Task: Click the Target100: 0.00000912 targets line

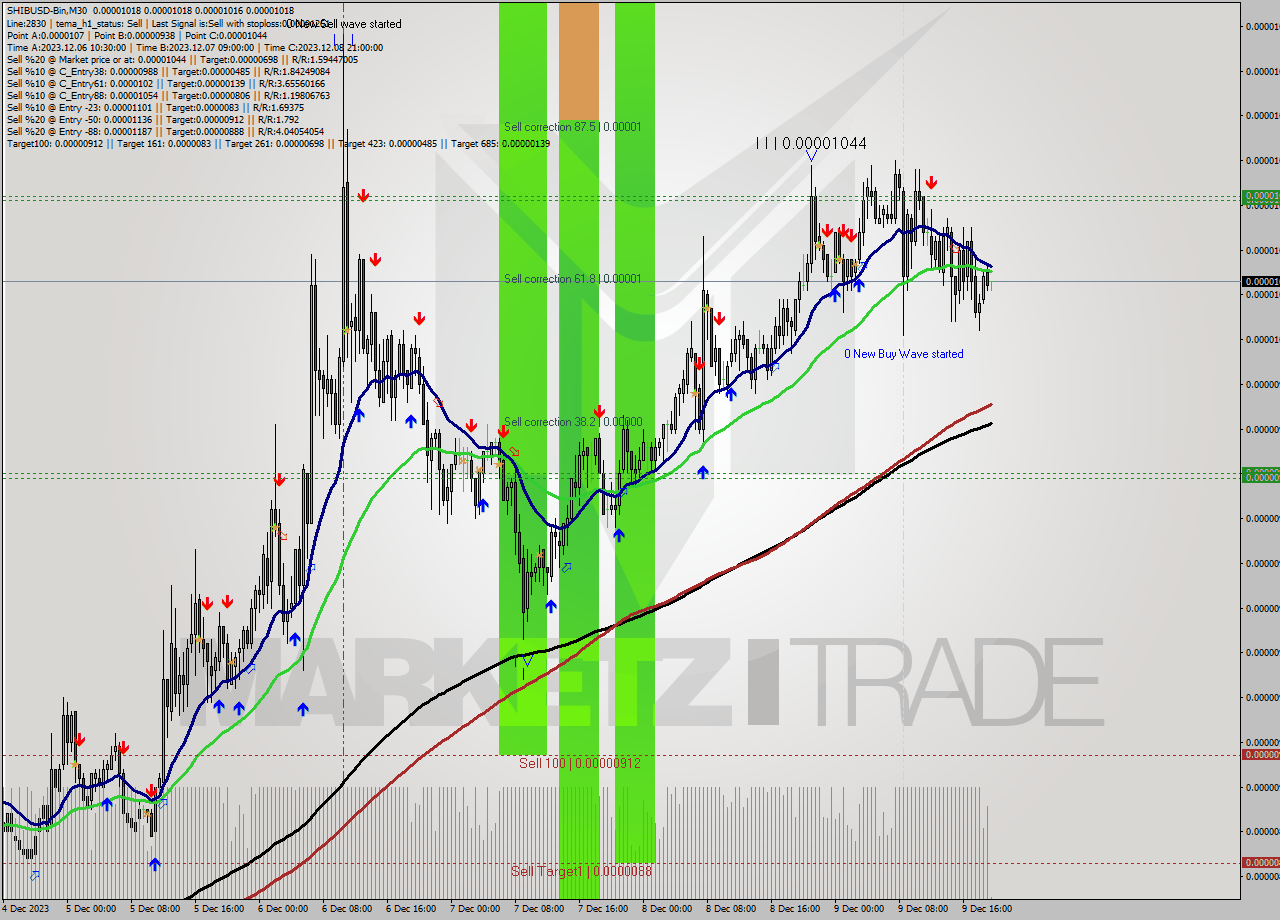Action: tap(278, 143)
